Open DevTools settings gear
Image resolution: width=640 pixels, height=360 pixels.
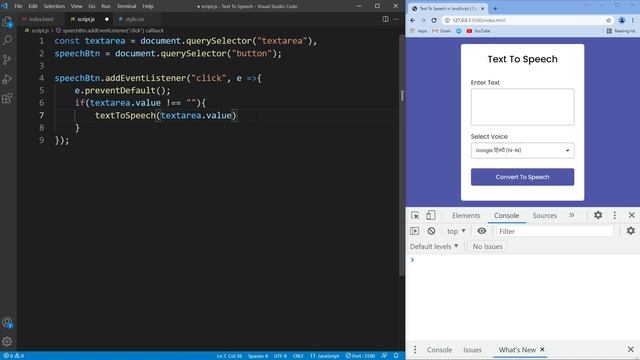[598, 215]
